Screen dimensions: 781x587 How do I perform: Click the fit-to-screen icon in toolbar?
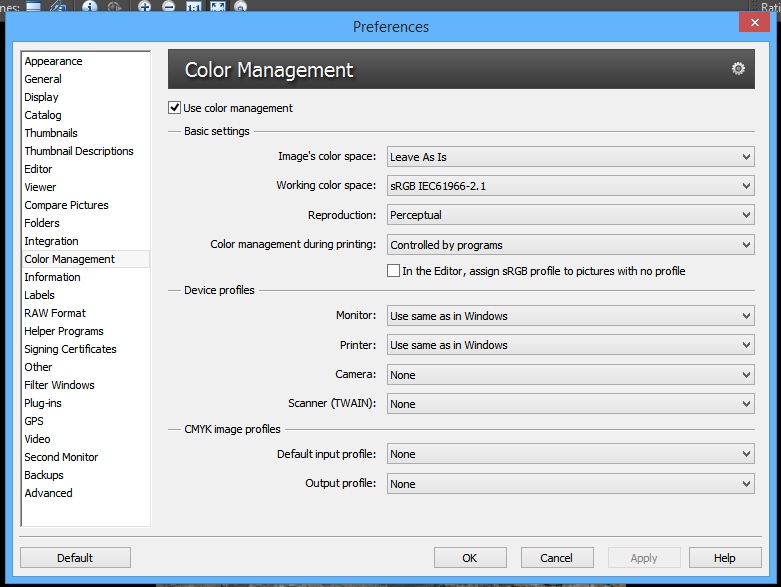point(217,6)
